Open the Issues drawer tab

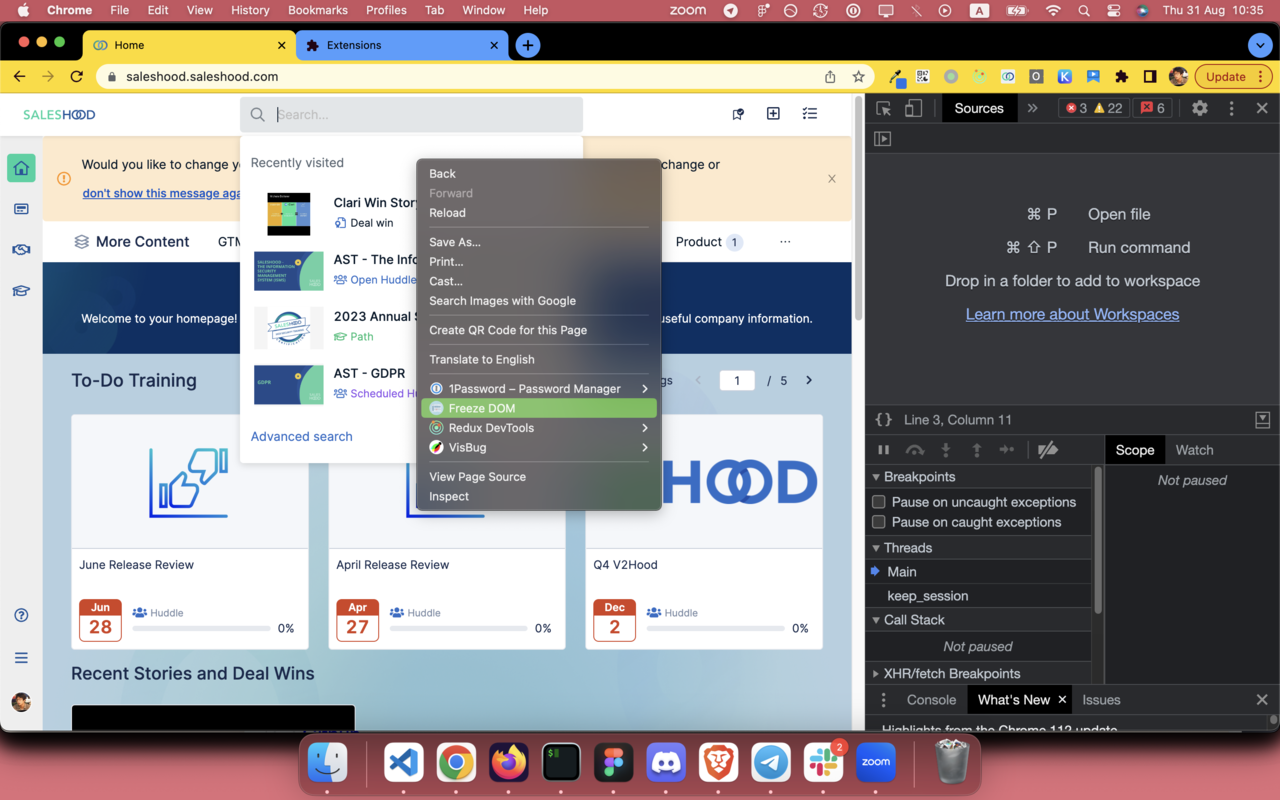point(1101,700)
